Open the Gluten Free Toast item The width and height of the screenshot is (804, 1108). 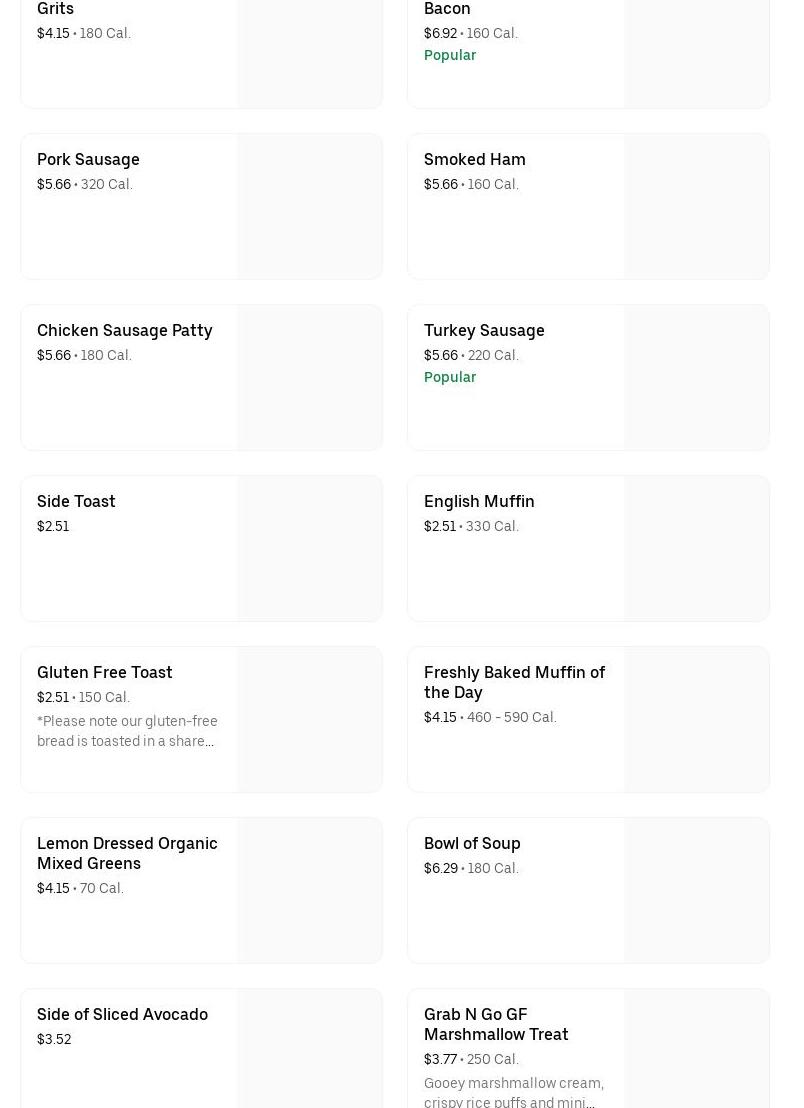[x=104, y=672]
